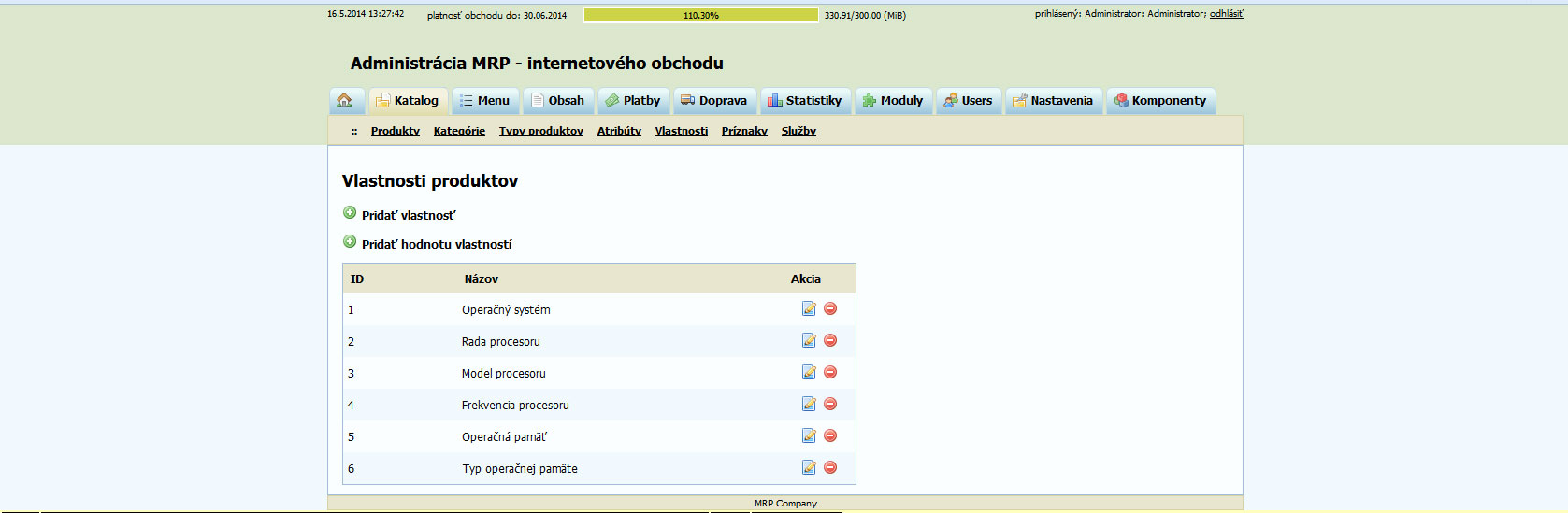Click the home icon tab
This screenshot has height=513, width=1568.
tap(345, 101)
